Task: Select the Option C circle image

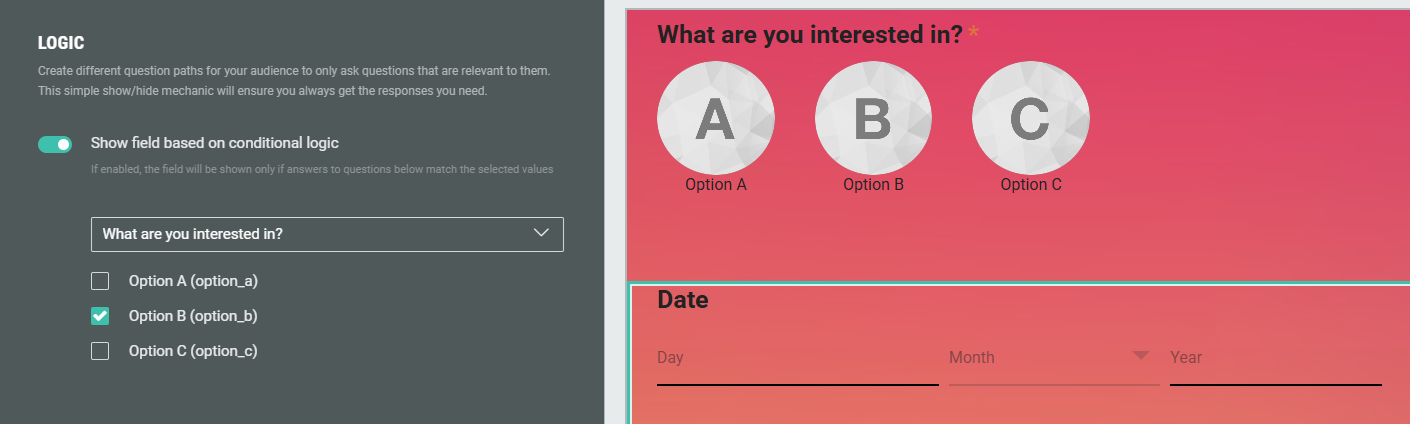Action: [x=1030, y=118]
